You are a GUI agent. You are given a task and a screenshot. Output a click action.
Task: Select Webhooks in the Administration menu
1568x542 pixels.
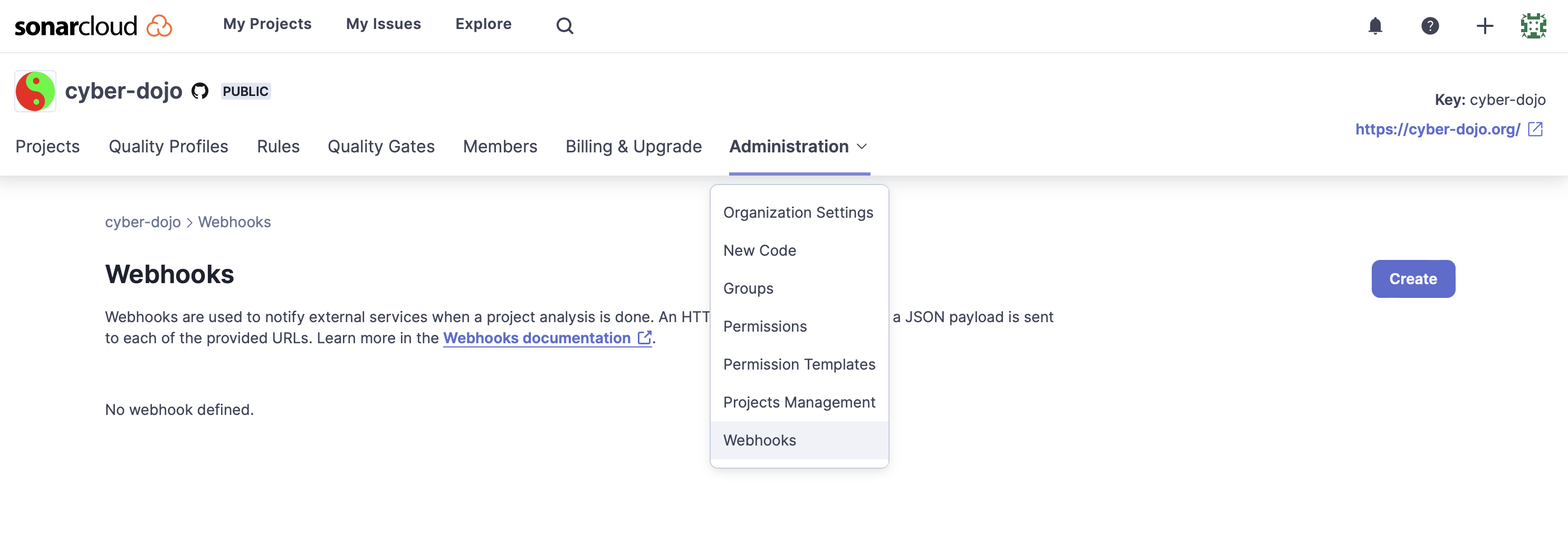[x=799, y=440]
